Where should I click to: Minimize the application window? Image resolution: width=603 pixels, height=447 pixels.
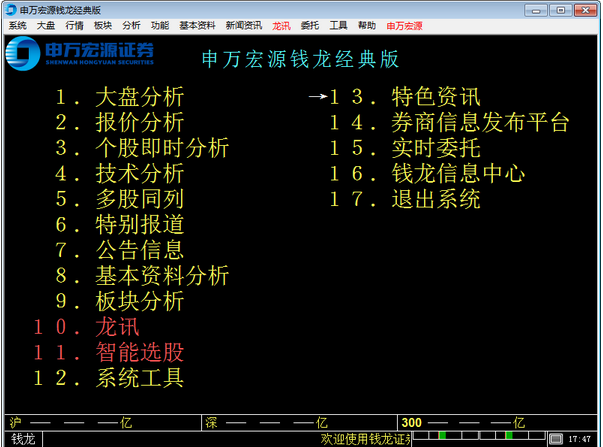[x=536, y=10]
